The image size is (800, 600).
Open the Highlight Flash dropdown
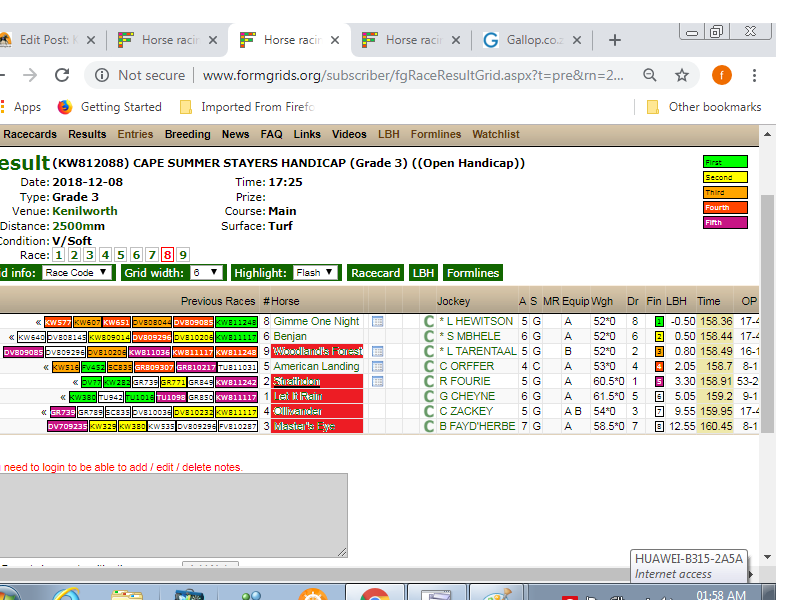316,273
